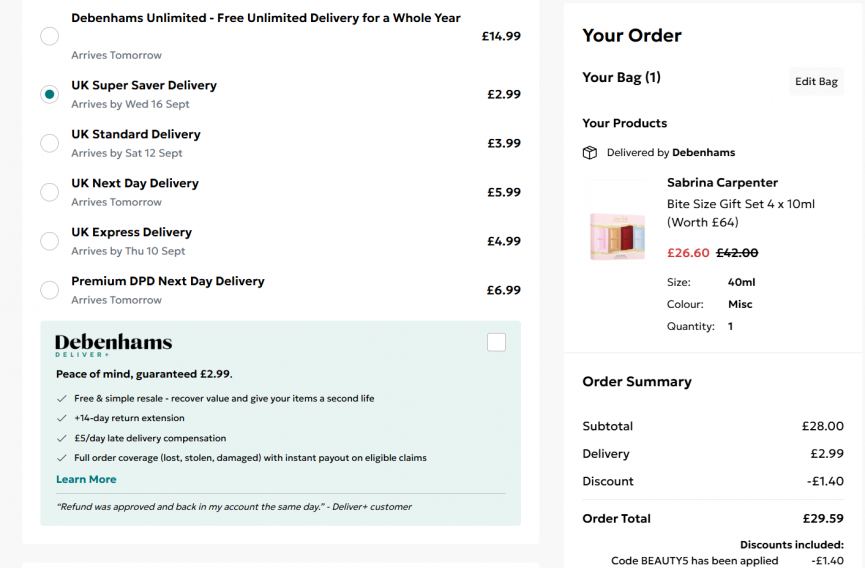
Task: Click the delivery box icon beside Delivered by Debenhams
Action: tap(590, 153)
